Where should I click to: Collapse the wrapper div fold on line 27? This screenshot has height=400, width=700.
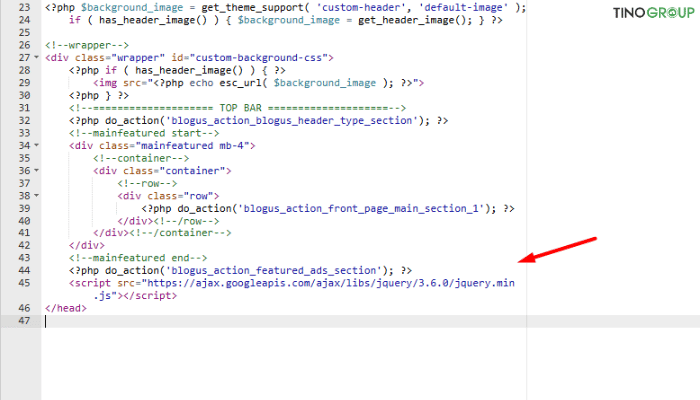click(x=37, y=58)
